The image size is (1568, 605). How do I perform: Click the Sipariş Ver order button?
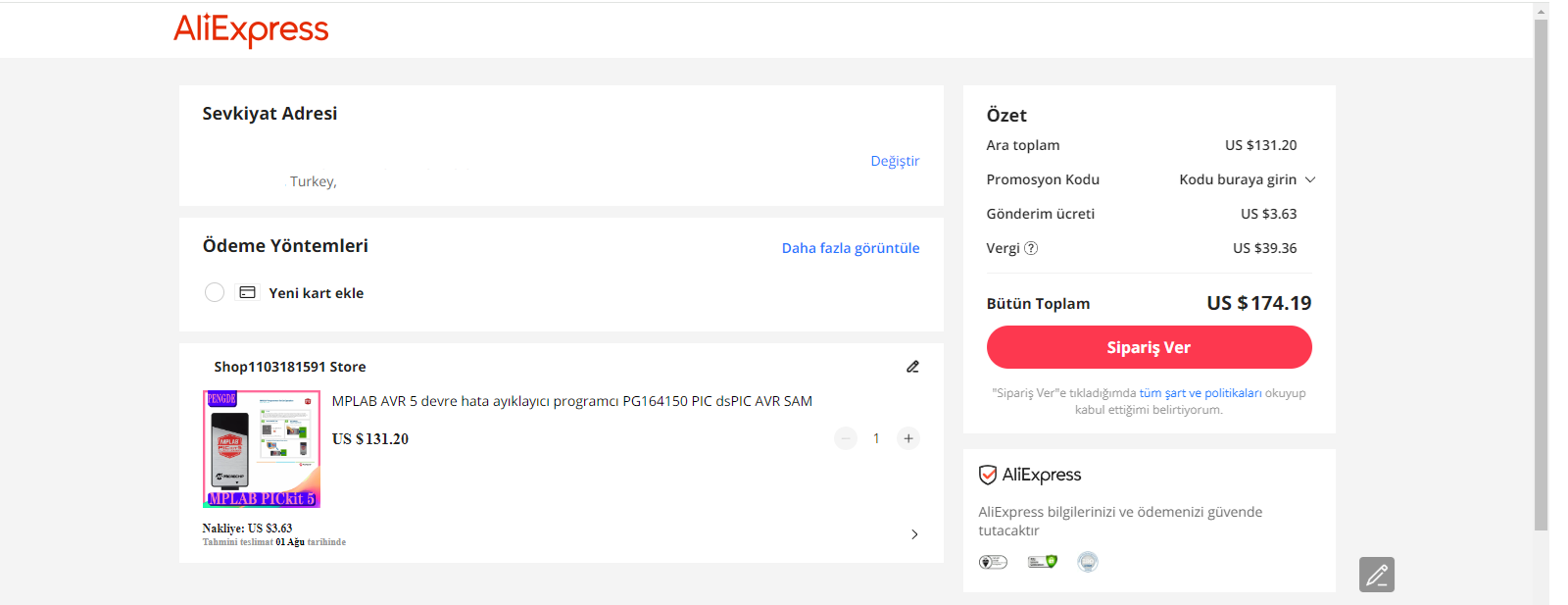[1149, 347]
